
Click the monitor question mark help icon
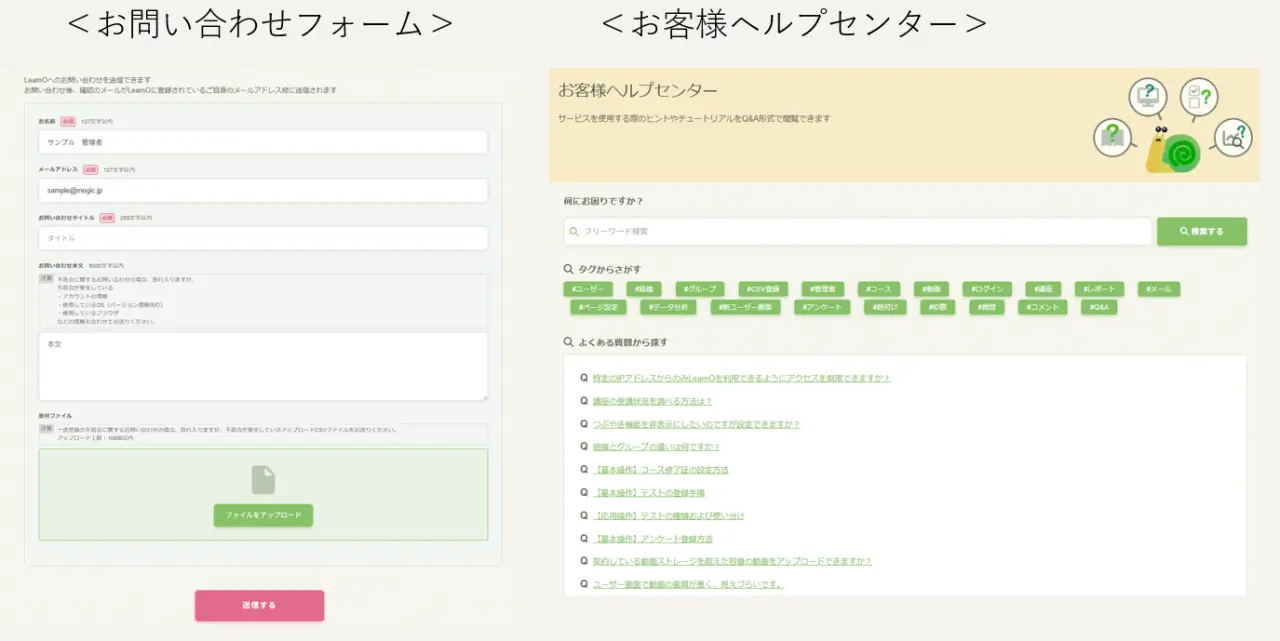1148,95
